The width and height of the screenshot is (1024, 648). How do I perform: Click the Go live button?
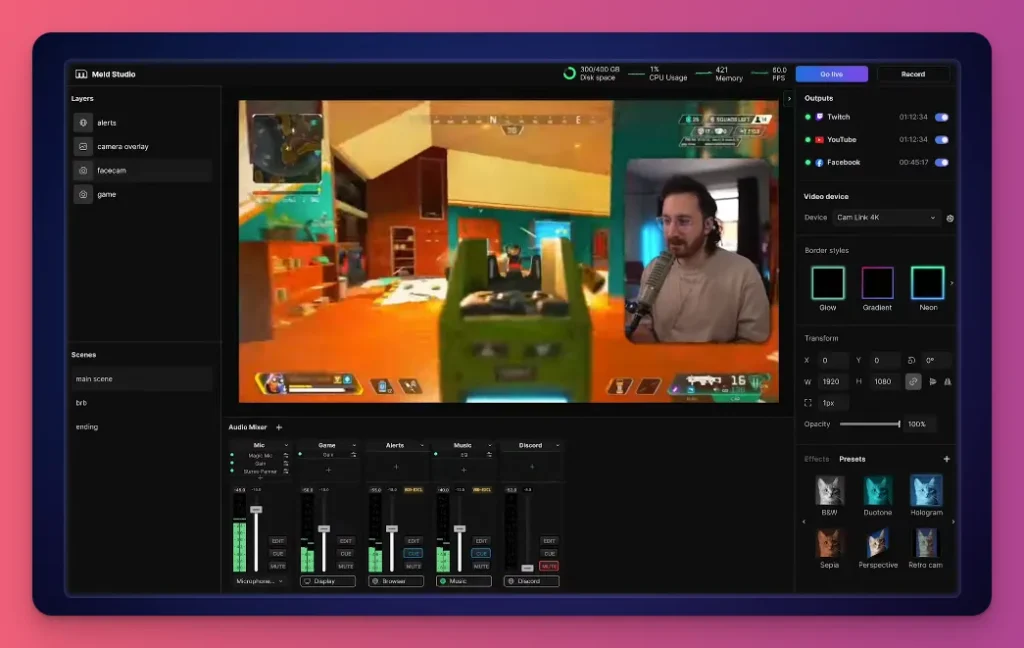pos(831,74)
